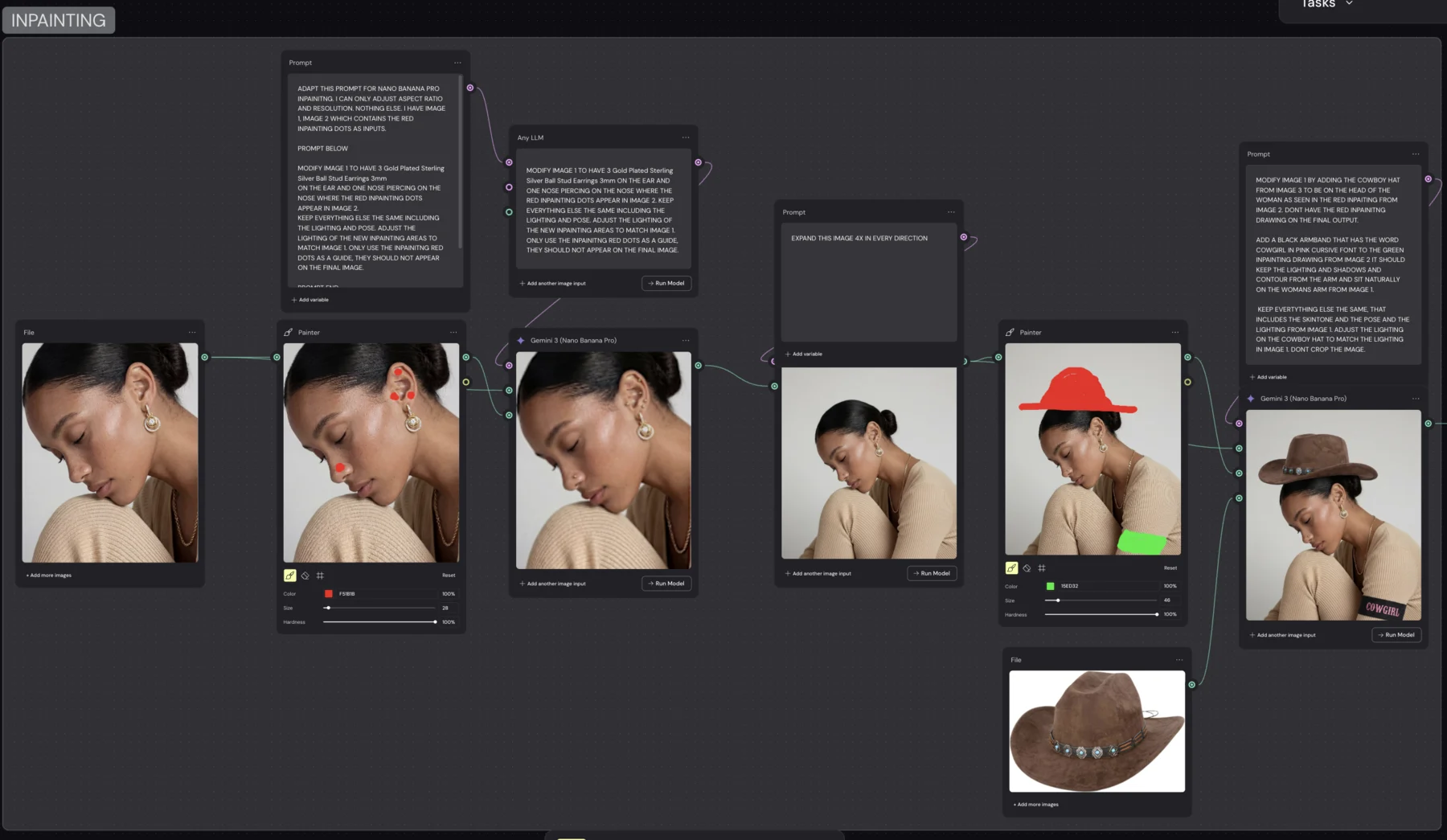Open the INPAINTING tab label

click(59, 20)
